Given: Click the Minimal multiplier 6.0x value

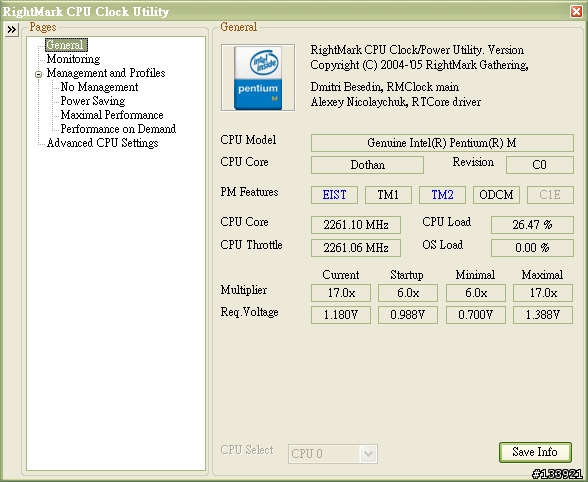Looking at the screenshot, I should 476,293.
